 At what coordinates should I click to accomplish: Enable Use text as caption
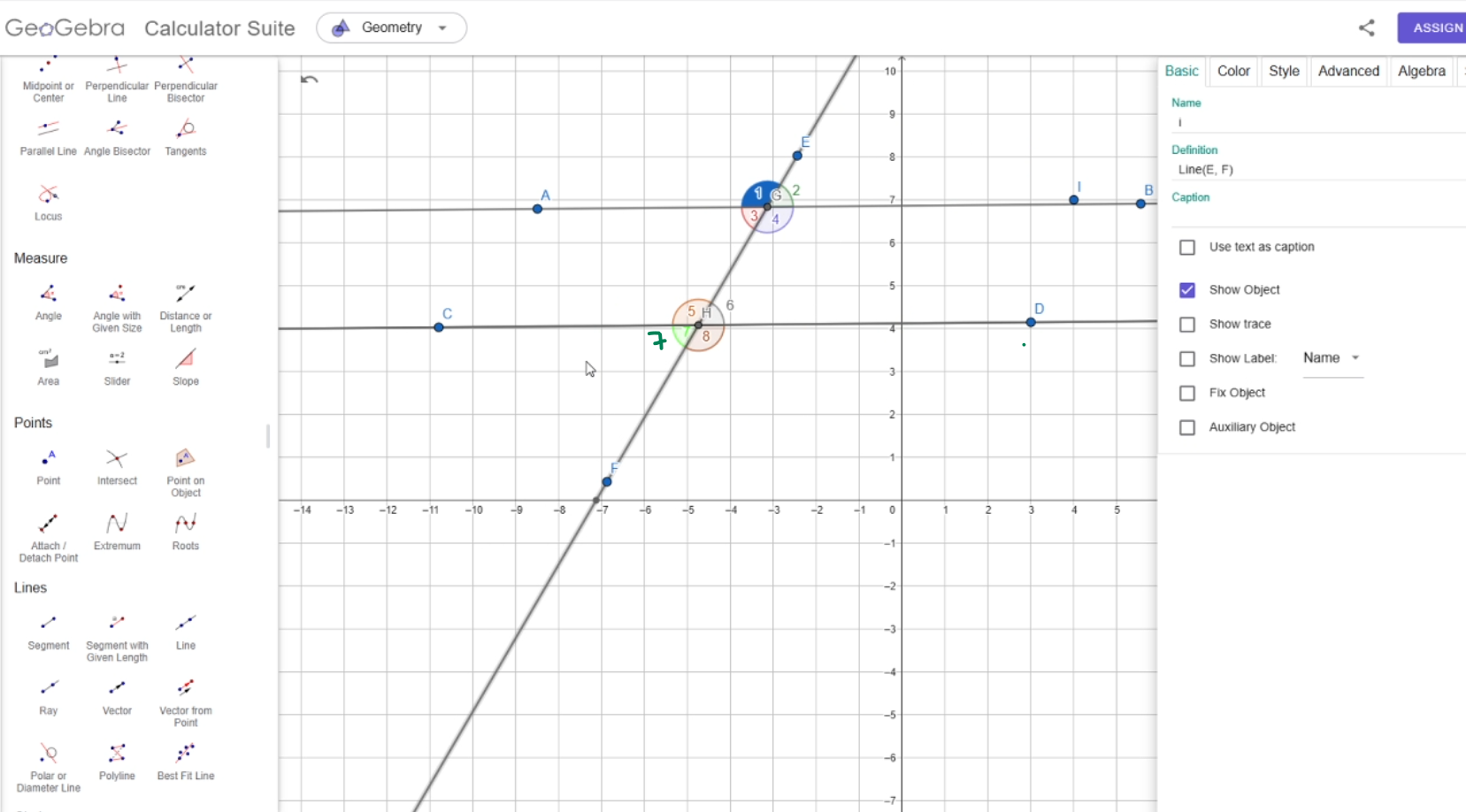(x=1187, y=248)
